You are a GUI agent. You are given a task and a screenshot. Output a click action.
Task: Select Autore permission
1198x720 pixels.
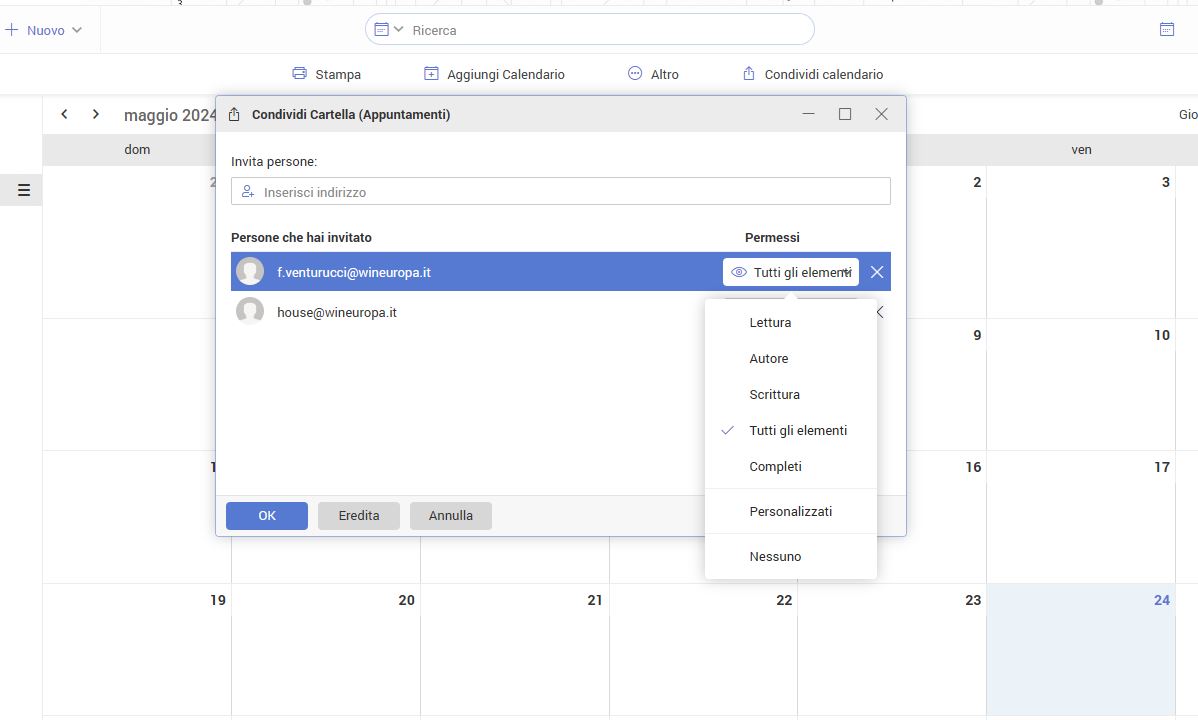pyautogui.click(x=768, y=359)
